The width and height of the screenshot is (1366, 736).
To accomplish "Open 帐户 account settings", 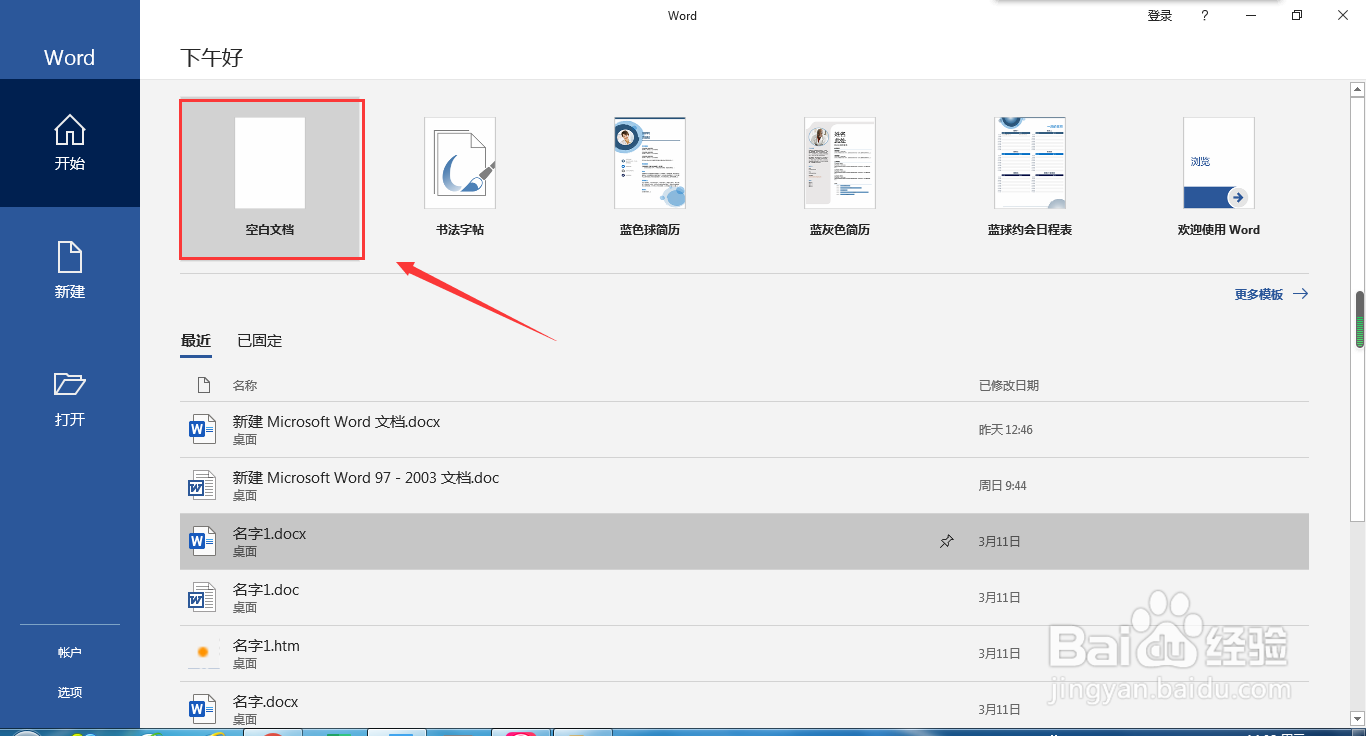I will [70, 652].
